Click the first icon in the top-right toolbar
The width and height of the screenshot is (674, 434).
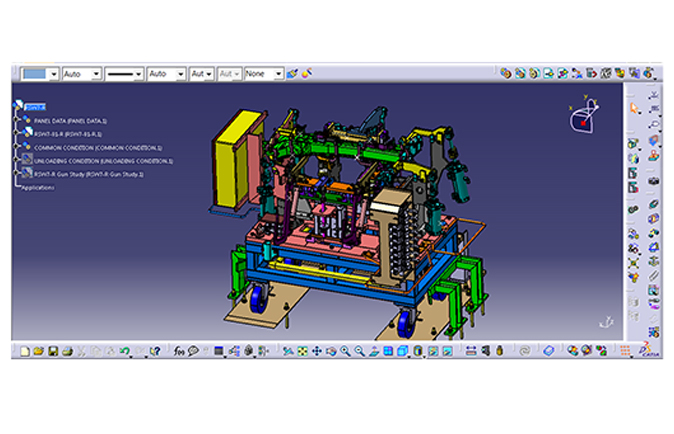(506, 73)
